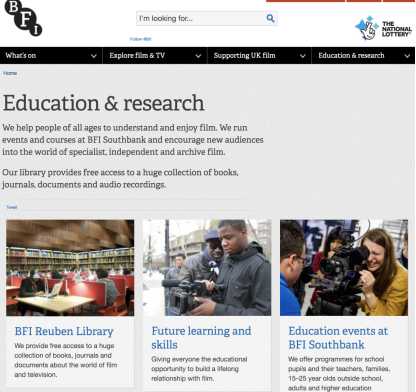Expand the Education & research chevron

coord(407,56)
